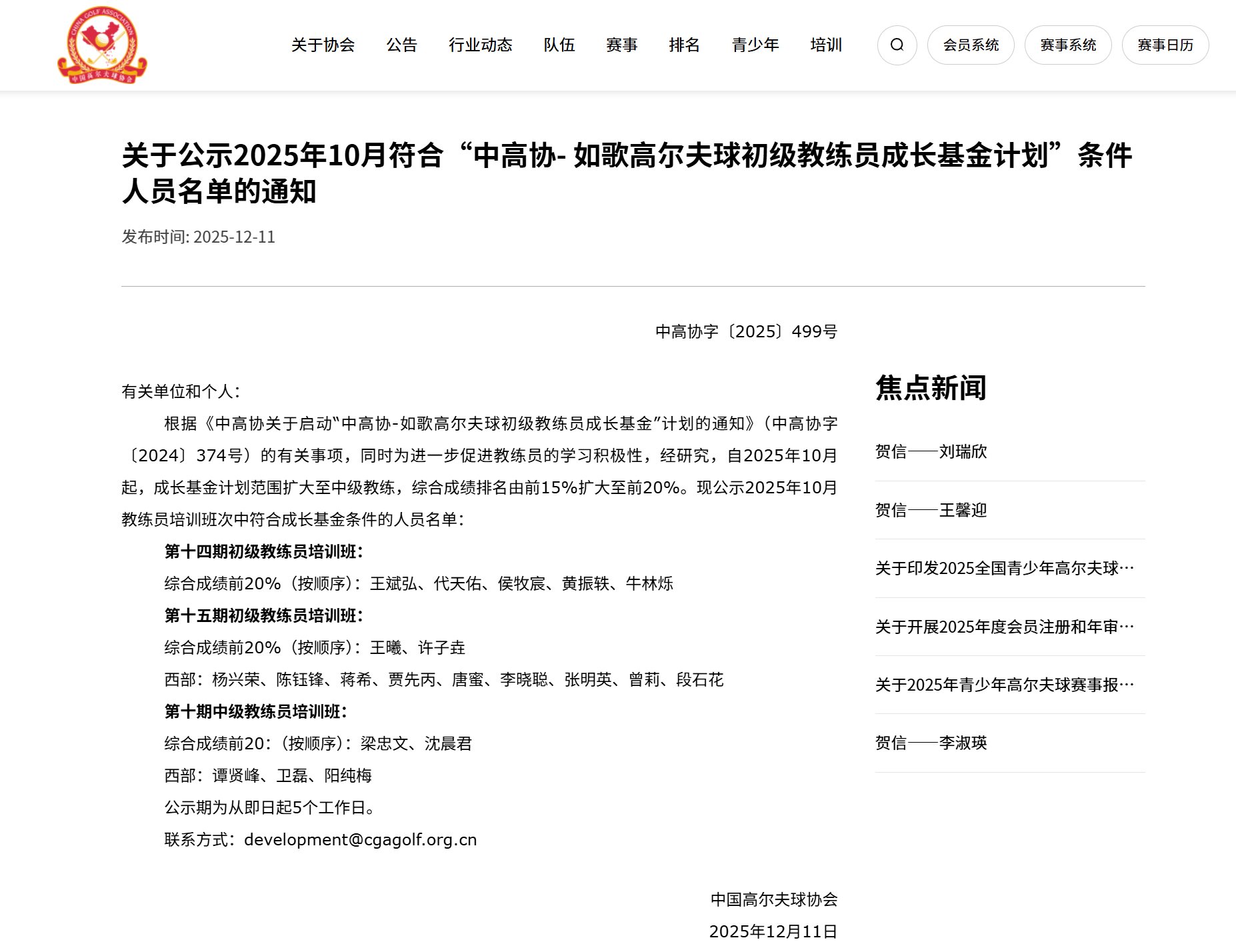Select the 公告 navigation item
1236x952 pixels.
[401, 45]
